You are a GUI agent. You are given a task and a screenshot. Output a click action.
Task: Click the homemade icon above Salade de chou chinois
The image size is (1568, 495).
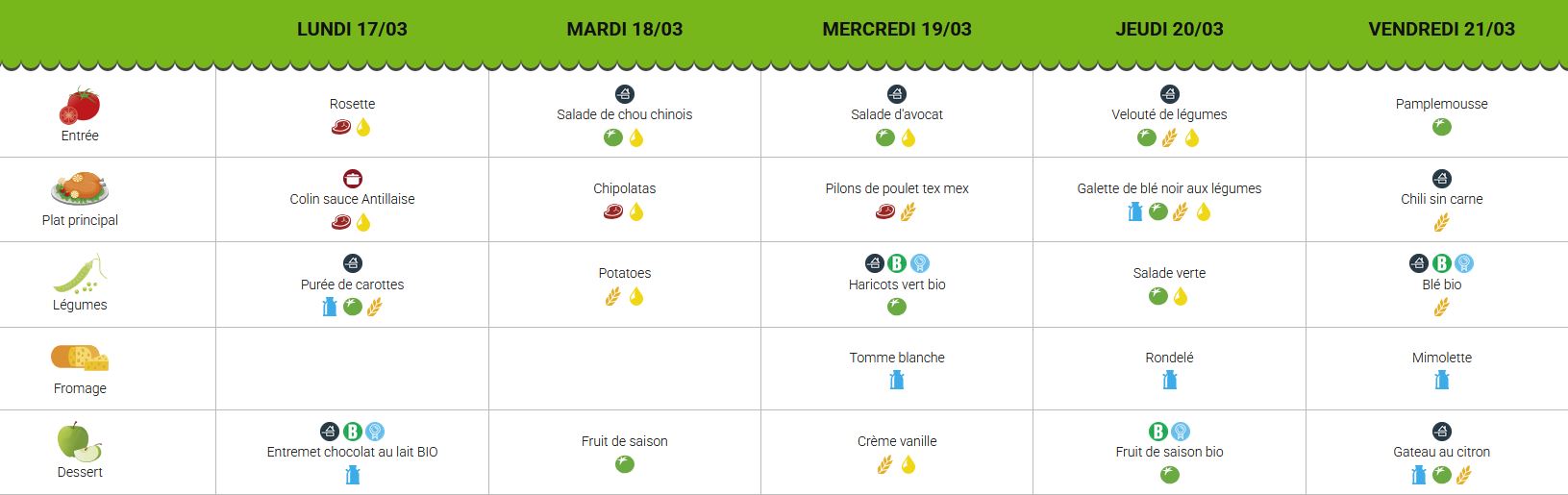[x=625, y=94]
